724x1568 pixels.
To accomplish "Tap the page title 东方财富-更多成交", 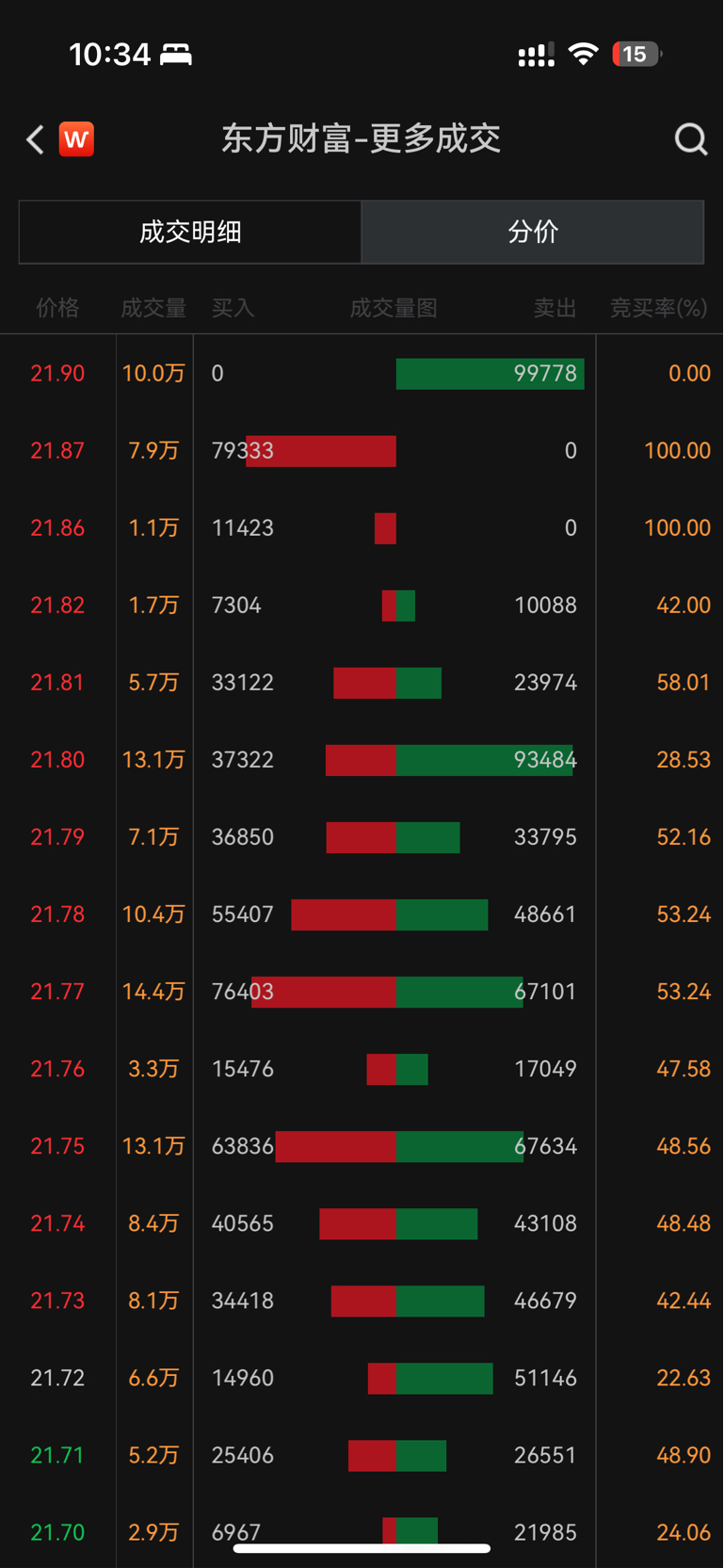I will (x=362, y=139).
